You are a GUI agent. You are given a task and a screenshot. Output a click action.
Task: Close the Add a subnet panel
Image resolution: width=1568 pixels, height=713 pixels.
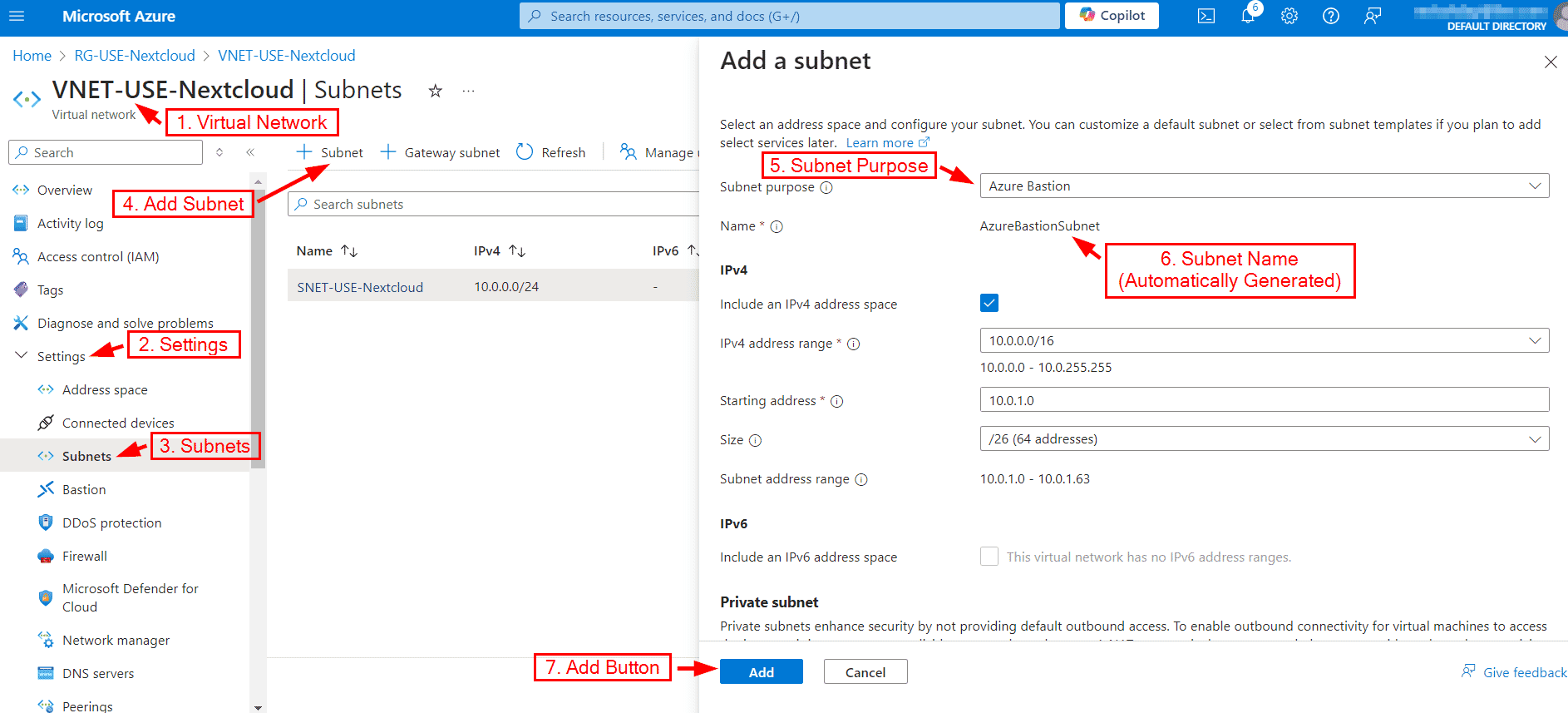1551,62
